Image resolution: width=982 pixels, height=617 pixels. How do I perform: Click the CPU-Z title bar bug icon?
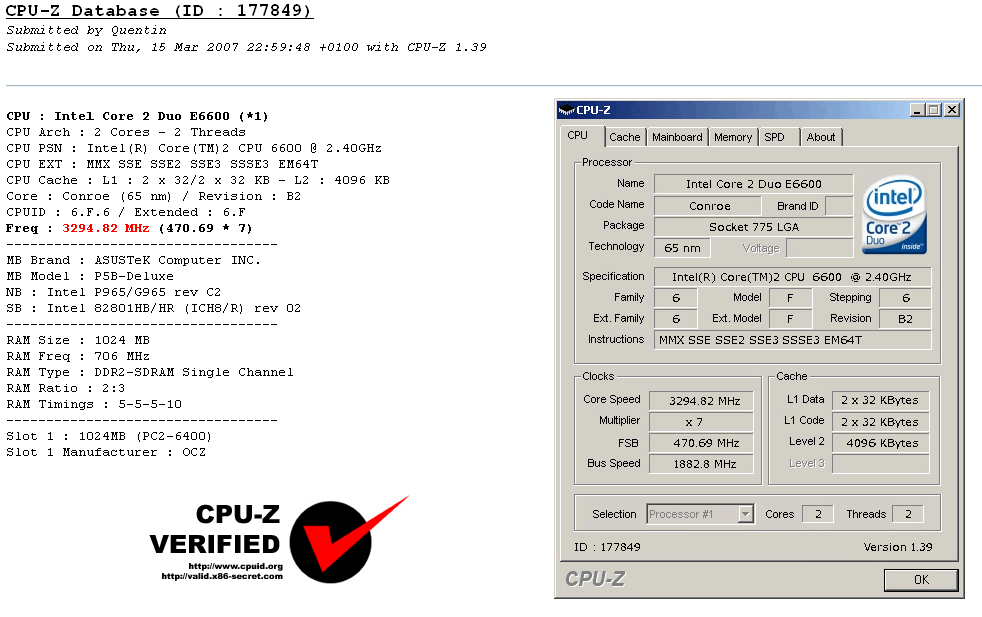(566, 110)
